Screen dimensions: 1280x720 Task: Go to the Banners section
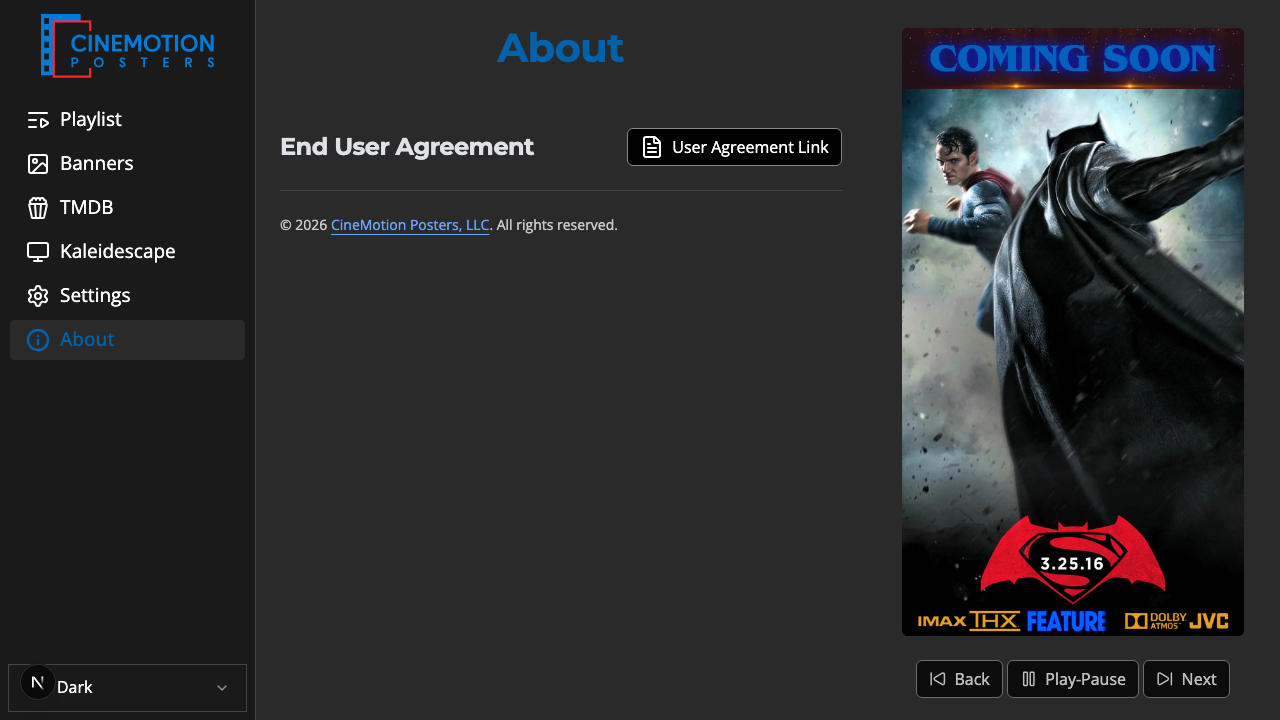coord(127,164)
